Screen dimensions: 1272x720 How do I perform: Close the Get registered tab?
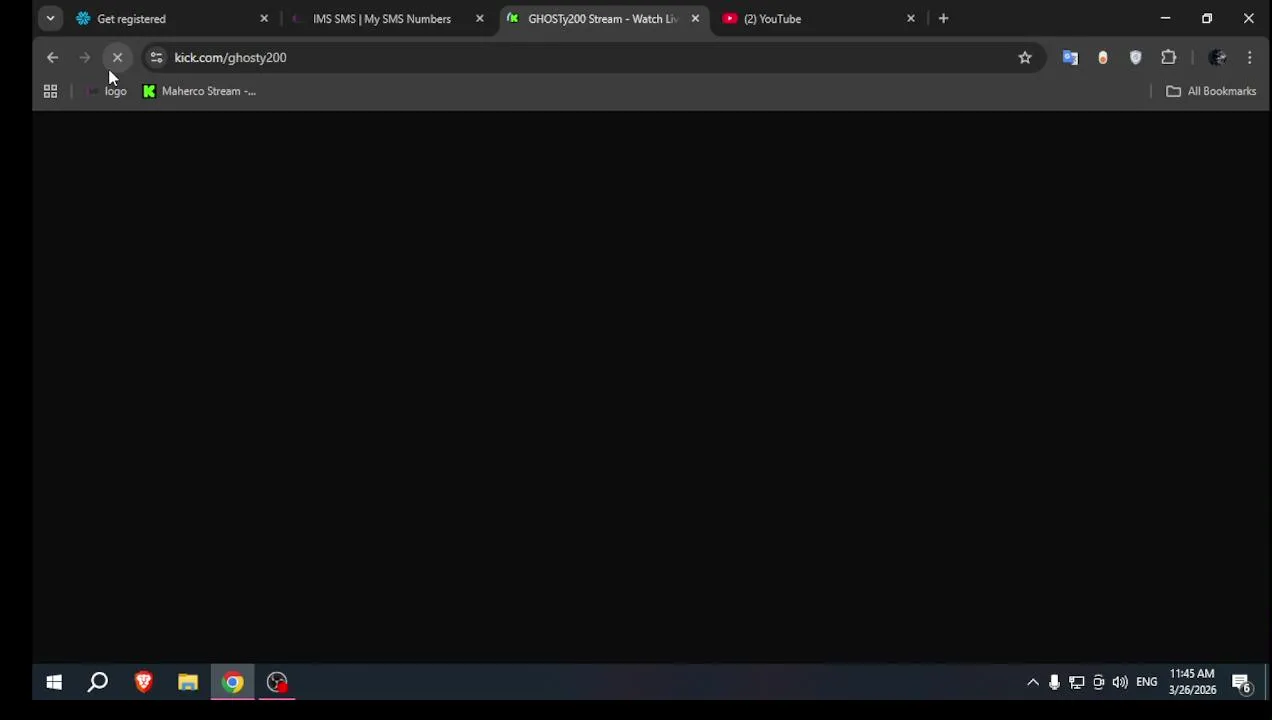click(264, 18)
